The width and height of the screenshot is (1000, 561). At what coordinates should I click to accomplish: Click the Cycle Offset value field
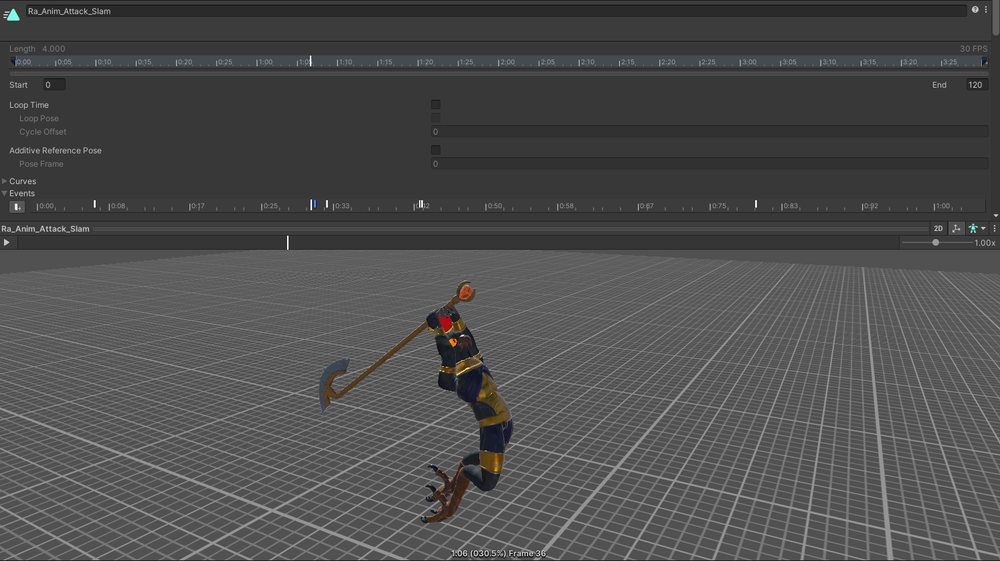pyautogui.click(x=710, y=132)
